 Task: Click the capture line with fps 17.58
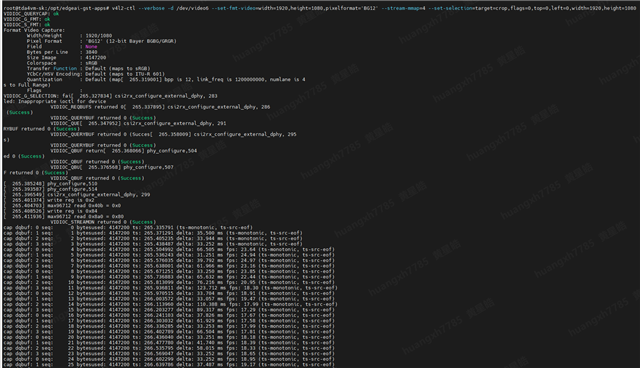coord(169,321)
